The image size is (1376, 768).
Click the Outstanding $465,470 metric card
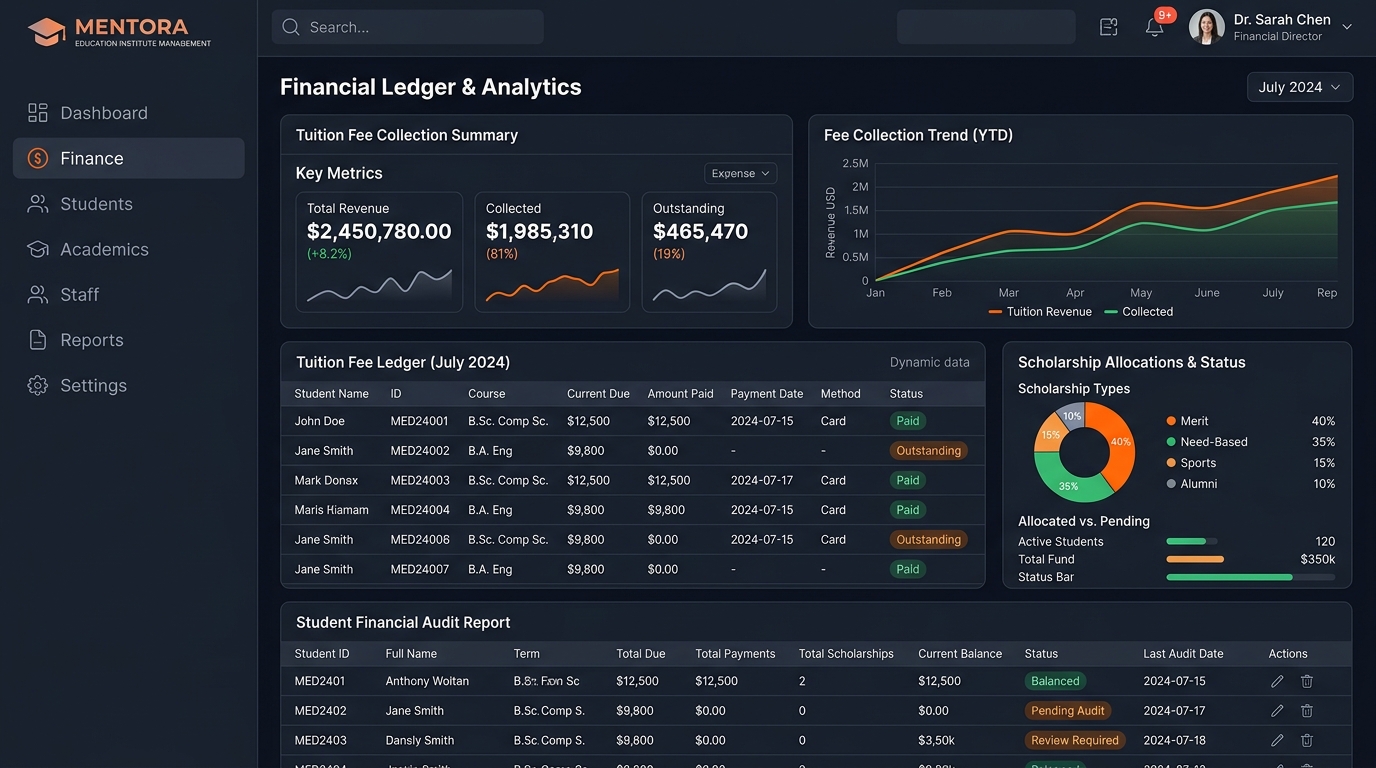point(709,252)
